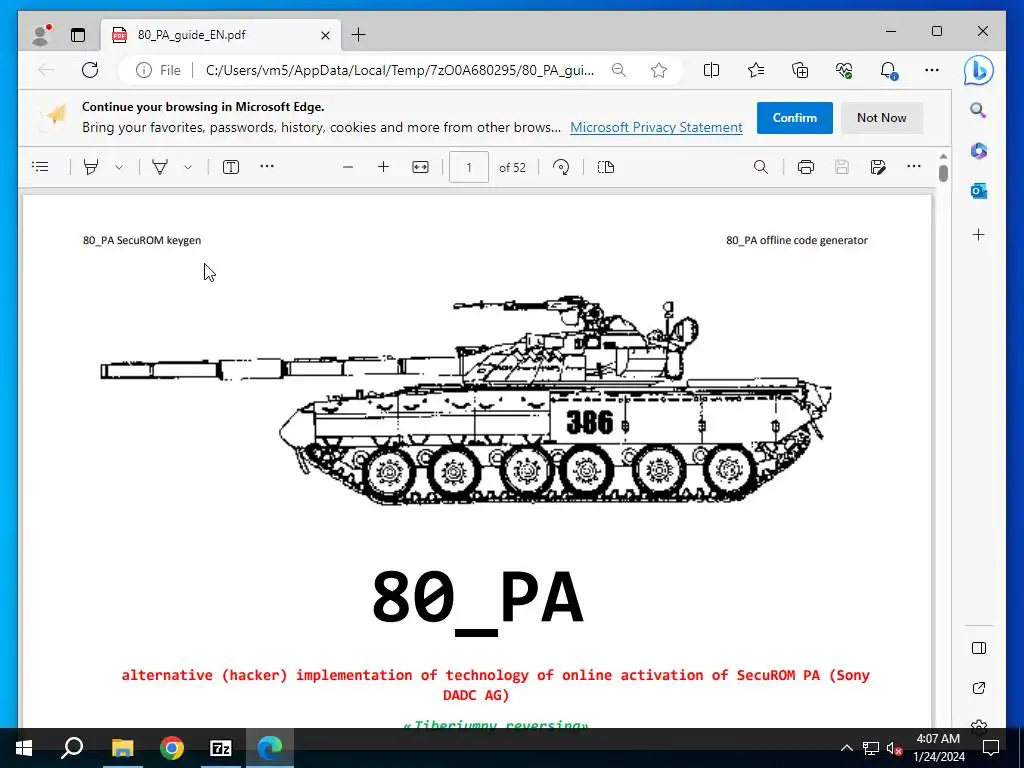The image size is (1024, 768).
Task: Open the tab actions menu icon
Action: click(78, 35)
